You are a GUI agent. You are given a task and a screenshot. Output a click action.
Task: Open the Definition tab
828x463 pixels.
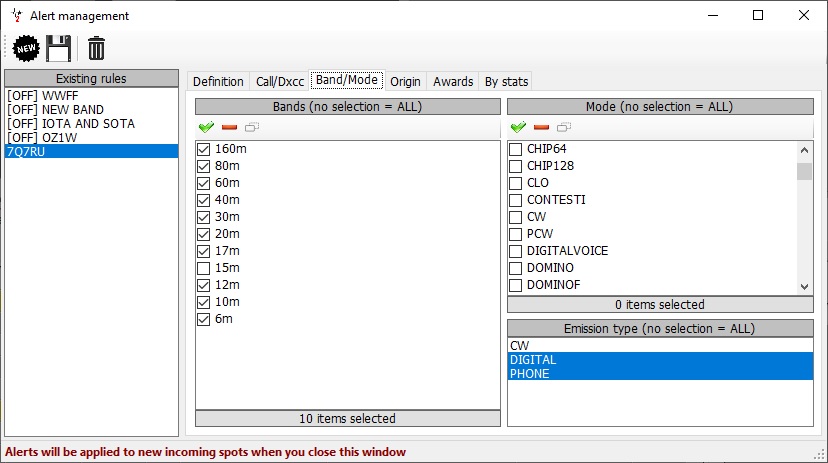[x=218, y=82]
